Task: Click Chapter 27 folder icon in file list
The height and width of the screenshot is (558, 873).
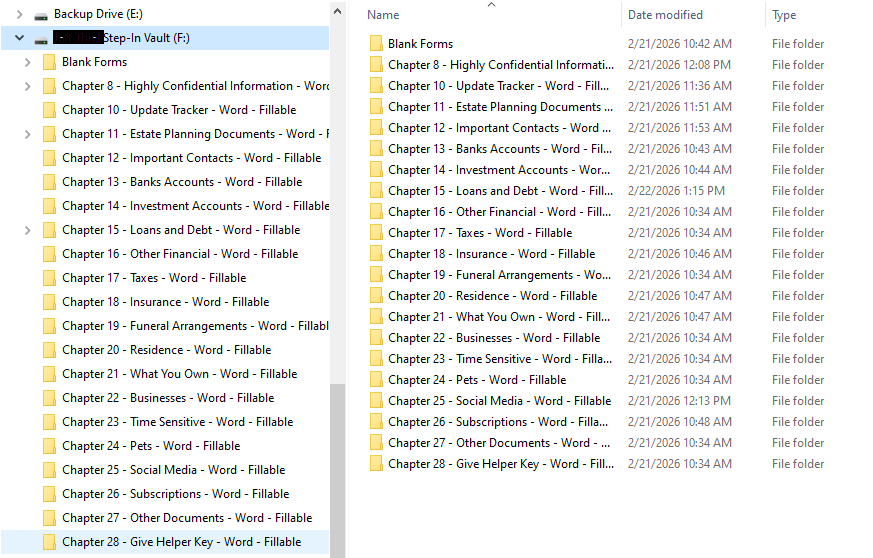Action: pos(376,443)
